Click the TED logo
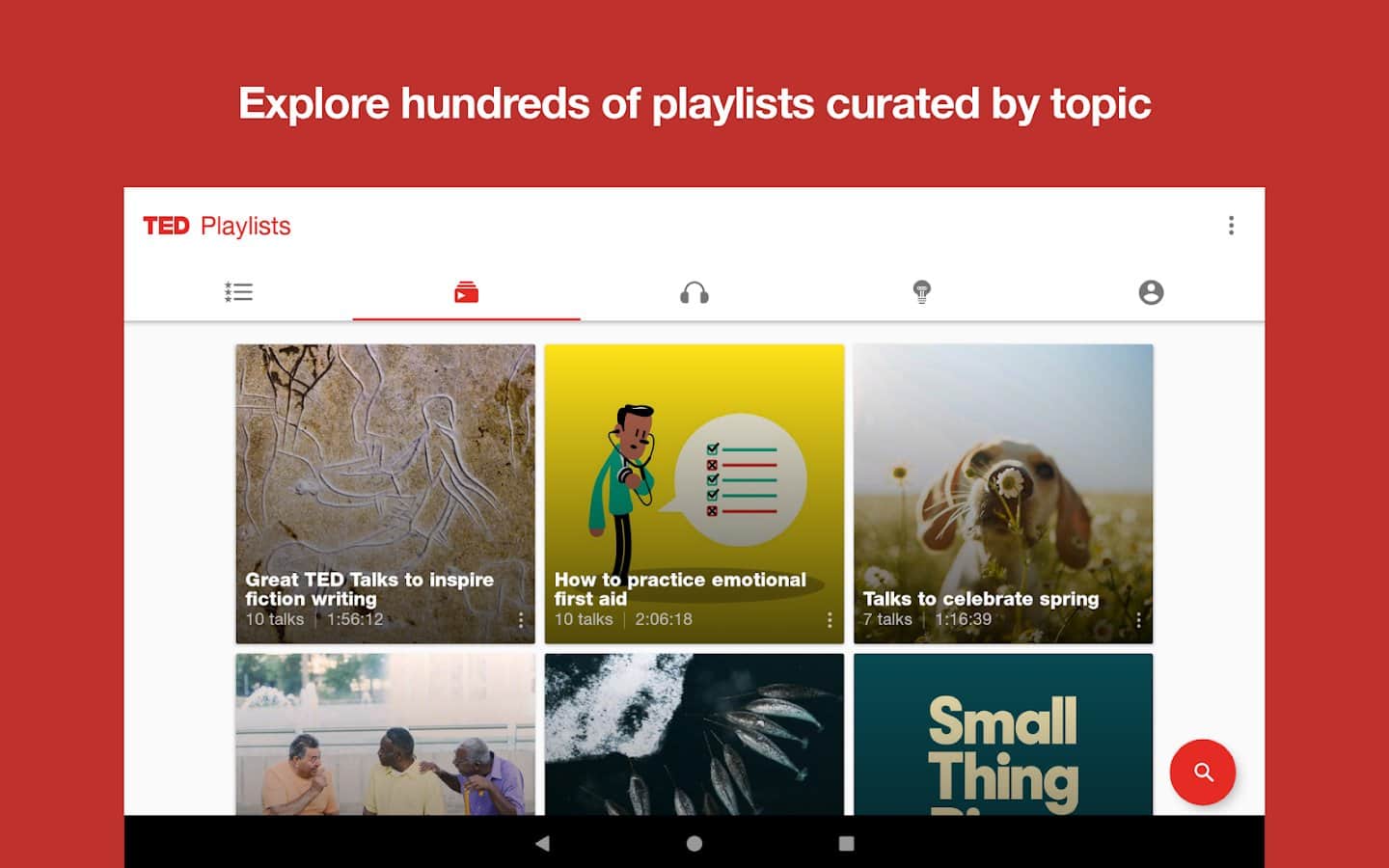The image size is (1389, 868). pos(166,226)
